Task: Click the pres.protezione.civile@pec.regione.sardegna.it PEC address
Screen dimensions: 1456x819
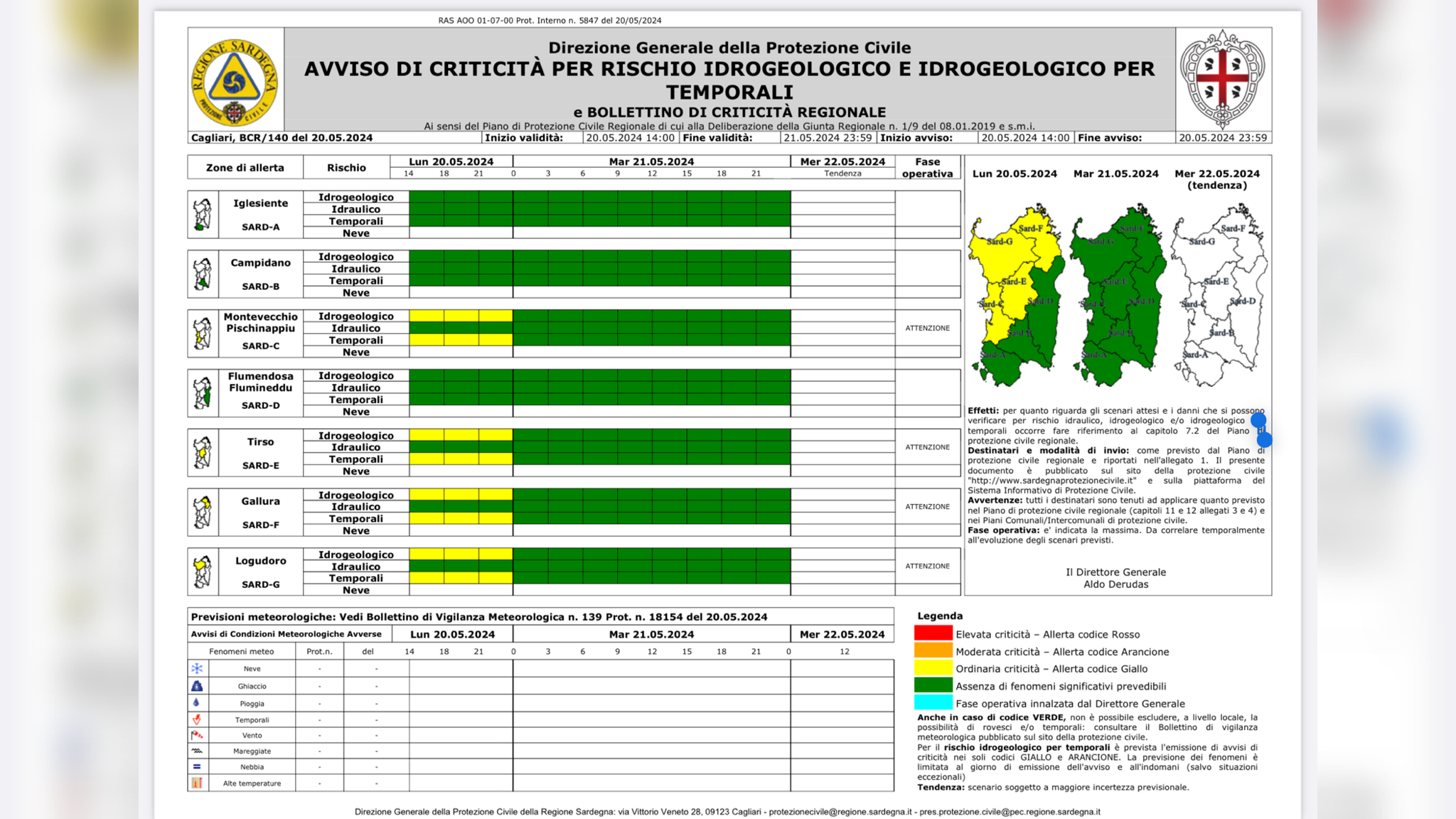Action: [x=1010, y=812]
